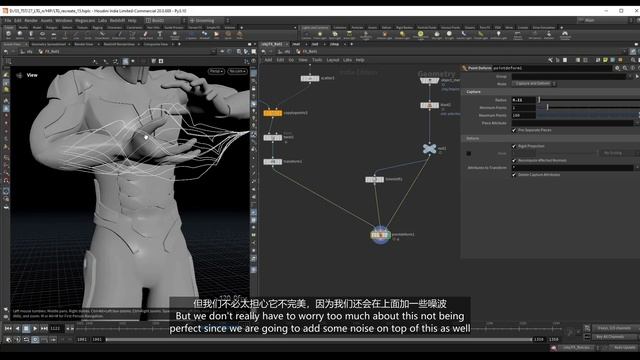This screenshot has width=640, height=360.
Task: Select the transform node below the orange node
Action: click(x=273, y=162)
